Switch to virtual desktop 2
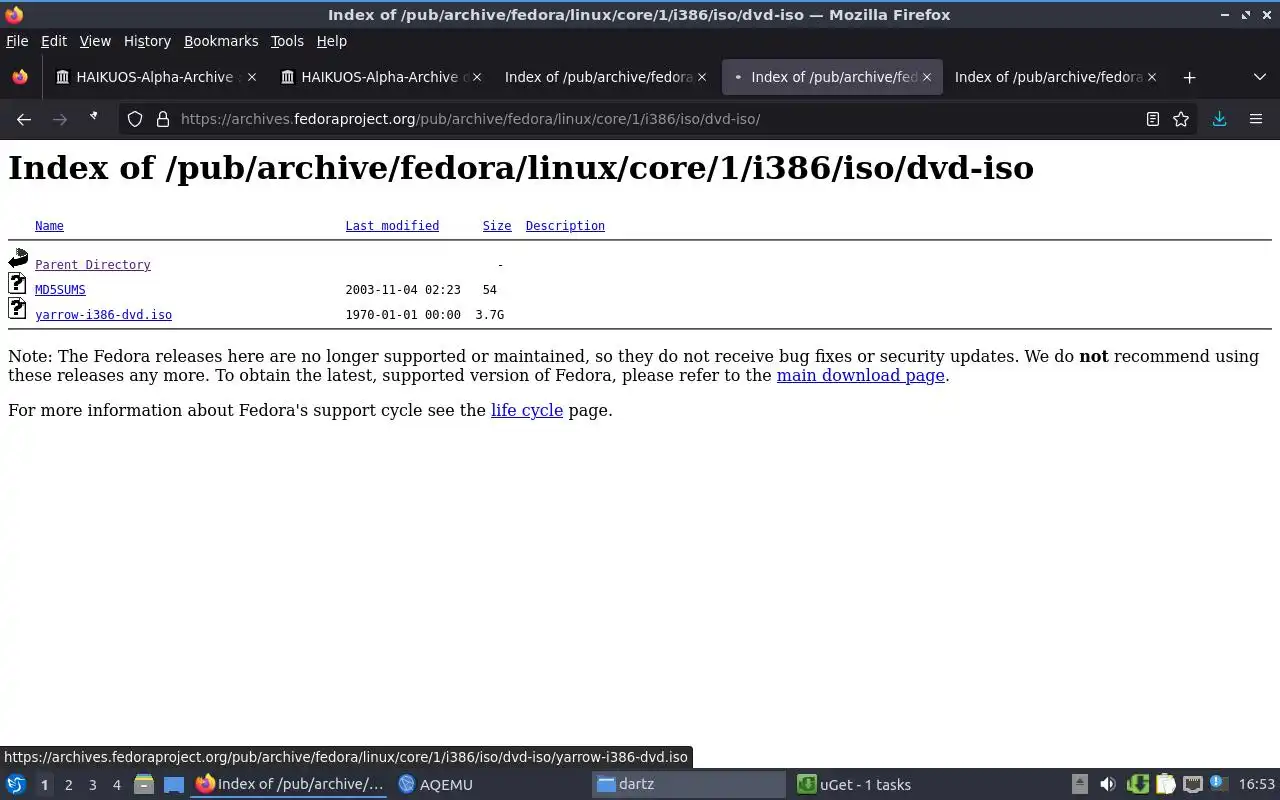 [x=68, y=785]
